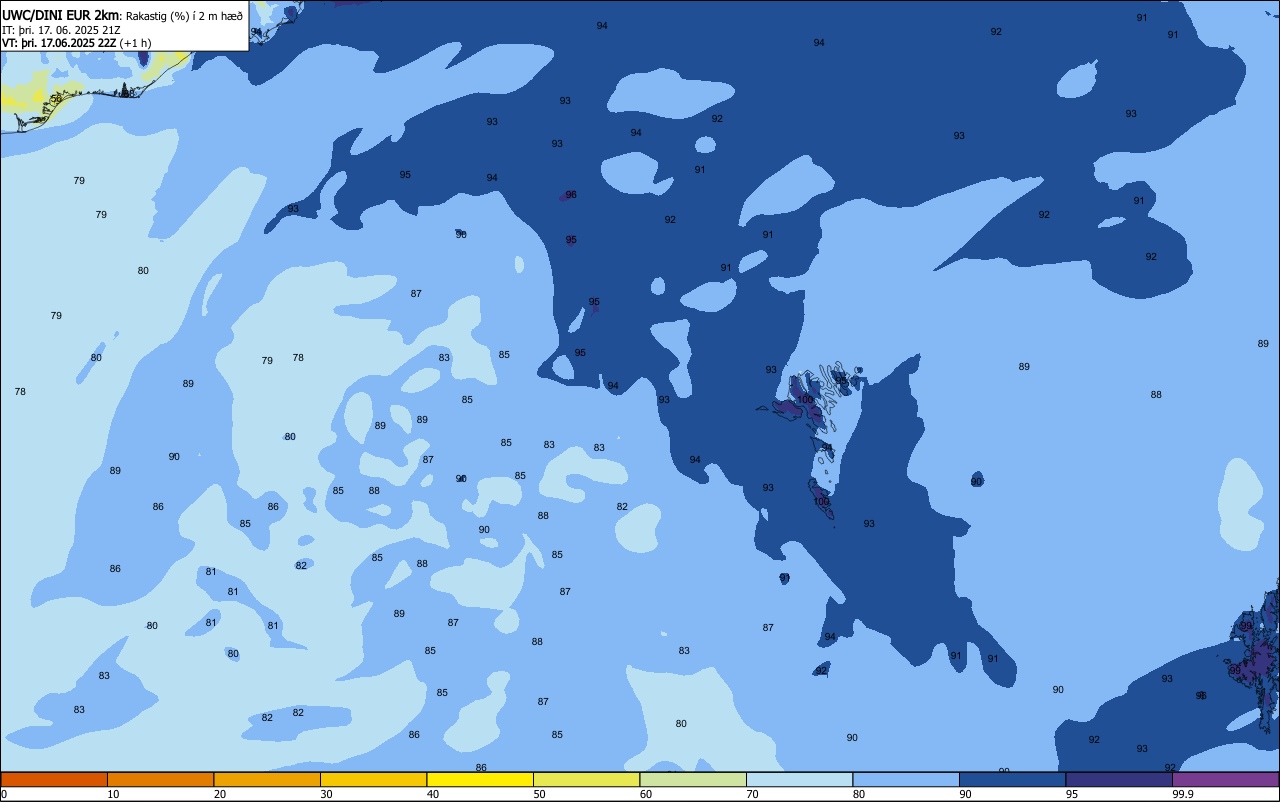Image resolution: width=1280 pixels, height=802 pixels.
Task: Click the '70' legend tick label
Action: (752, 794)
